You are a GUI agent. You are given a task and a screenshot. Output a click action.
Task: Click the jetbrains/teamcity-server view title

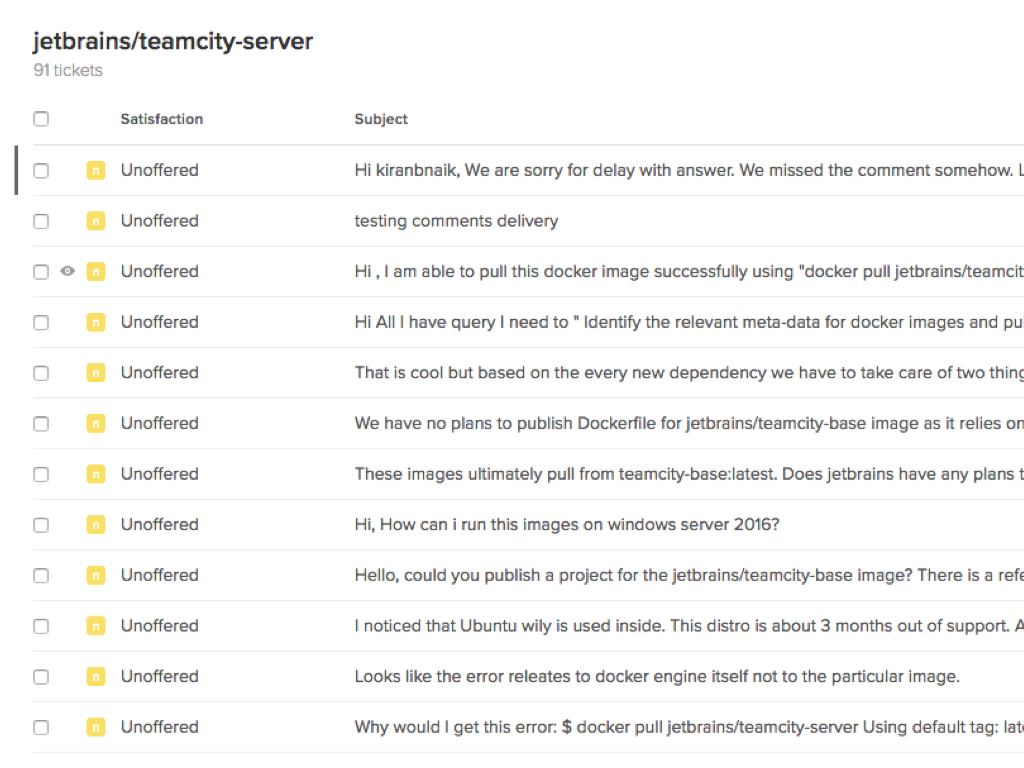pyautogui.click(x=173, y=41)
